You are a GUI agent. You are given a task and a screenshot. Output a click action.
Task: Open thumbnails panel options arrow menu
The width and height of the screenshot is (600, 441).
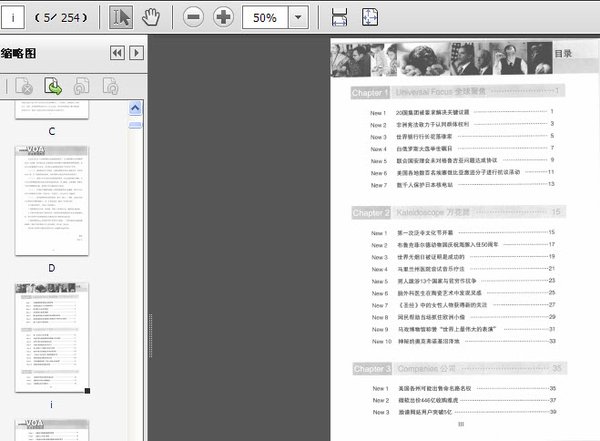[137, 53]
